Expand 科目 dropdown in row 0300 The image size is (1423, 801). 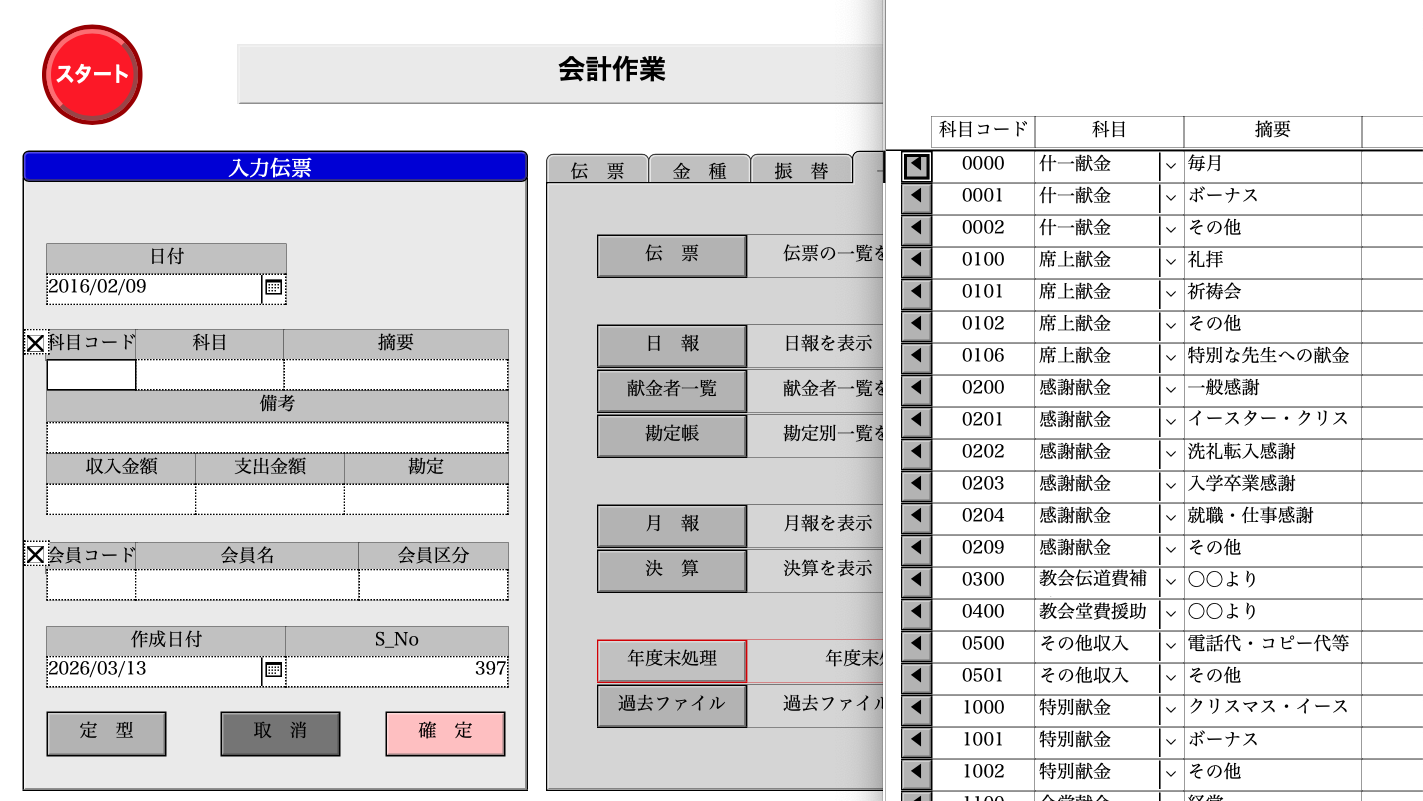pos(1171,581)
